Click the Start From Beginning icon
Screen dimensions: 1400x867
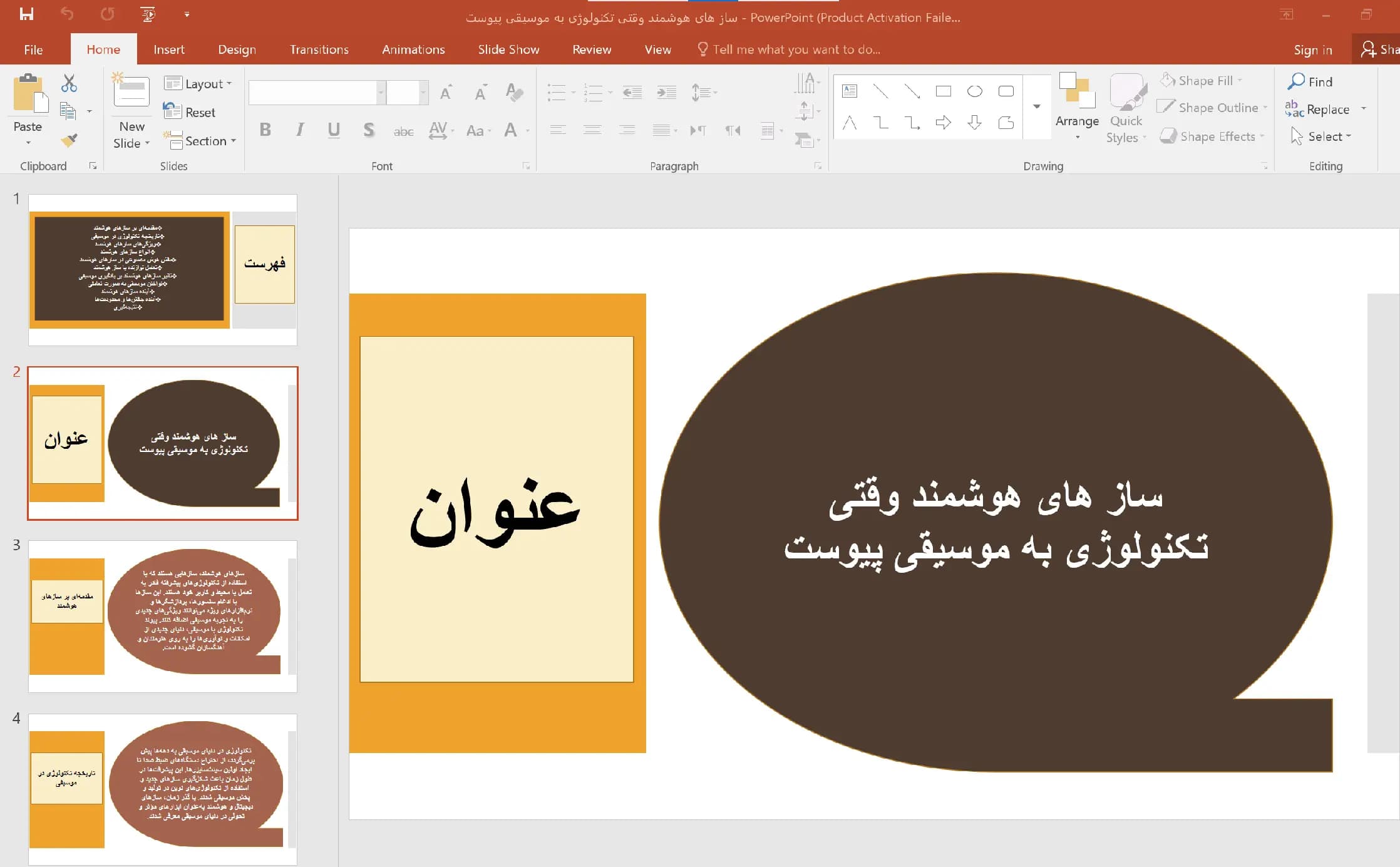(x=148, y=14)
